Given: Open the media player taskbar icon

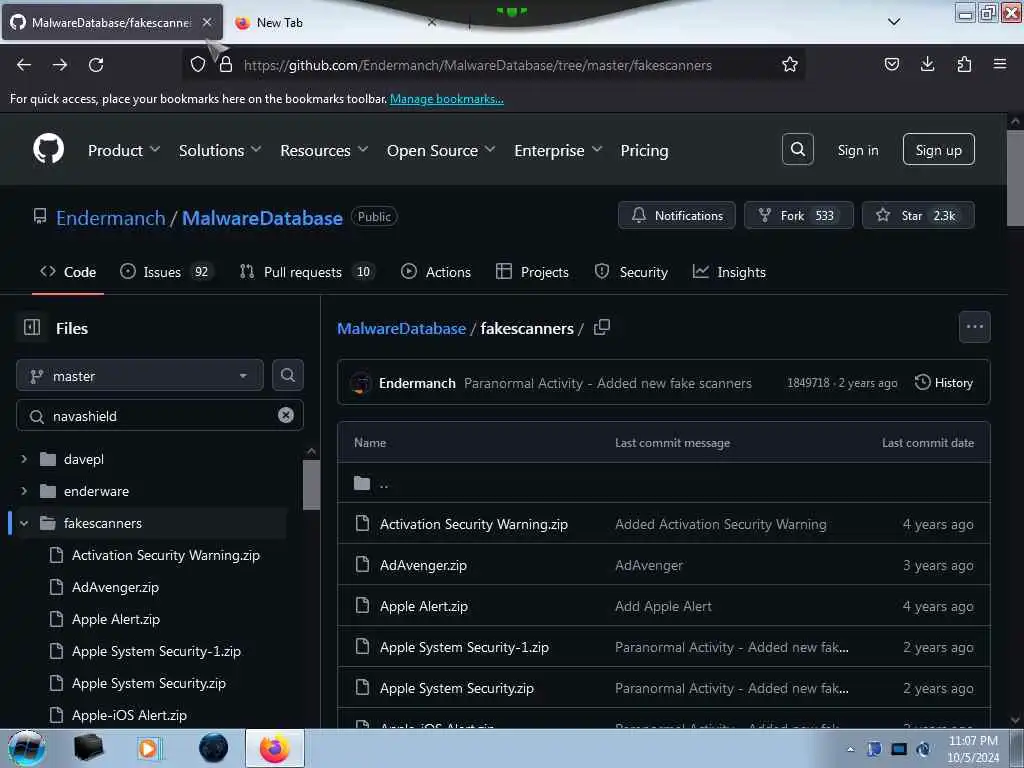Looking at the screenshot, I should point(149,748).
